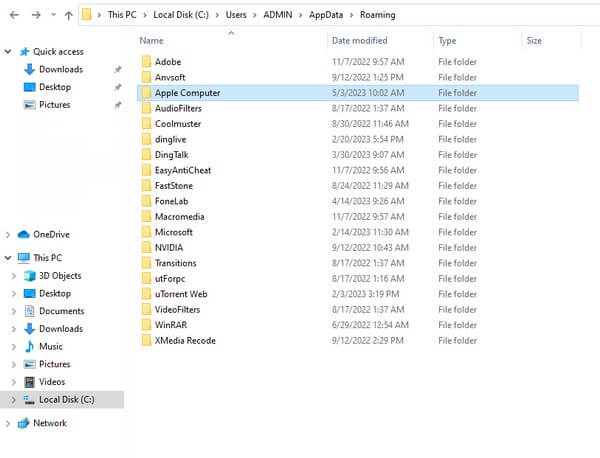Select the Macromedia folder name
The image size is (600, 458).
coord(179,217)
